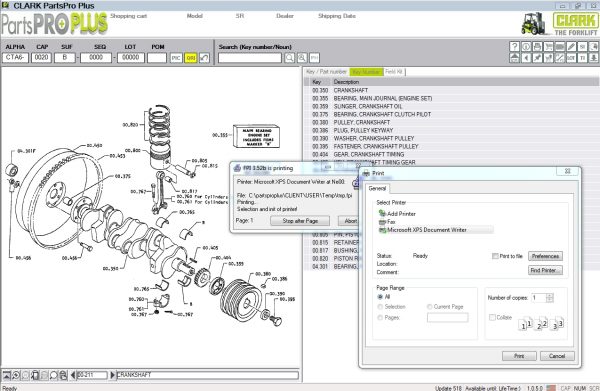Screen dimensions: 600x391
Task: Toggle the yellow ORI button
Action: [191, 58]
